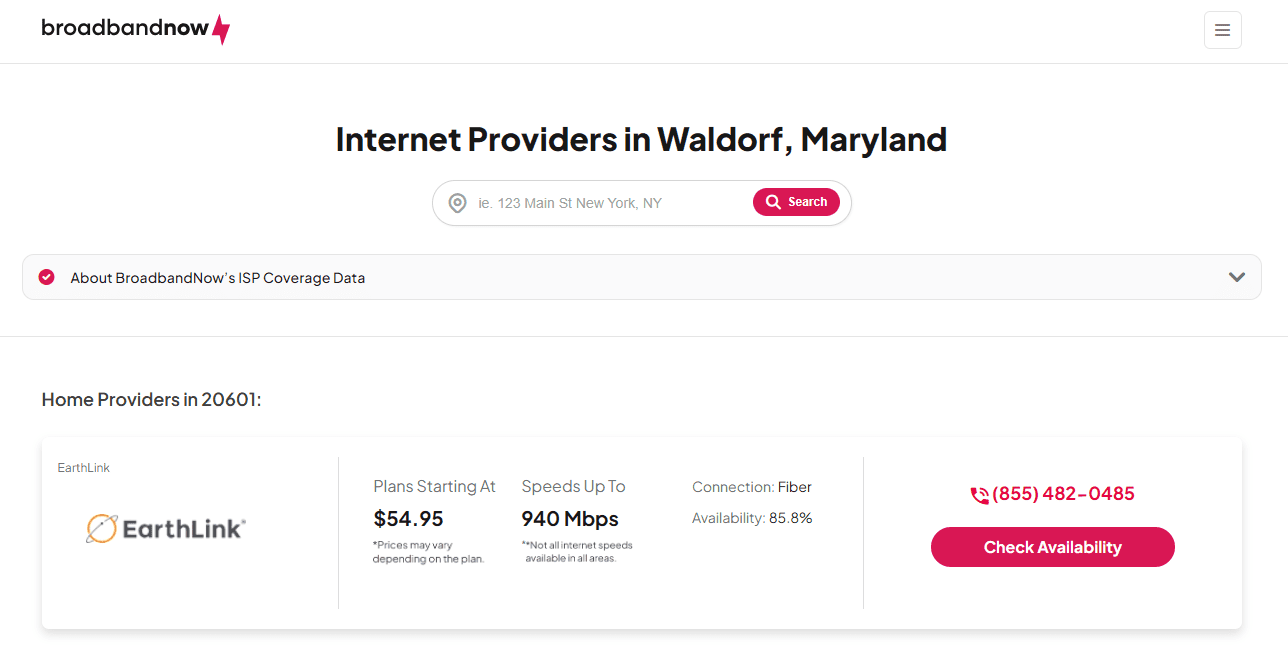Click the Home Providers in 20601 heading

(151, 400)
